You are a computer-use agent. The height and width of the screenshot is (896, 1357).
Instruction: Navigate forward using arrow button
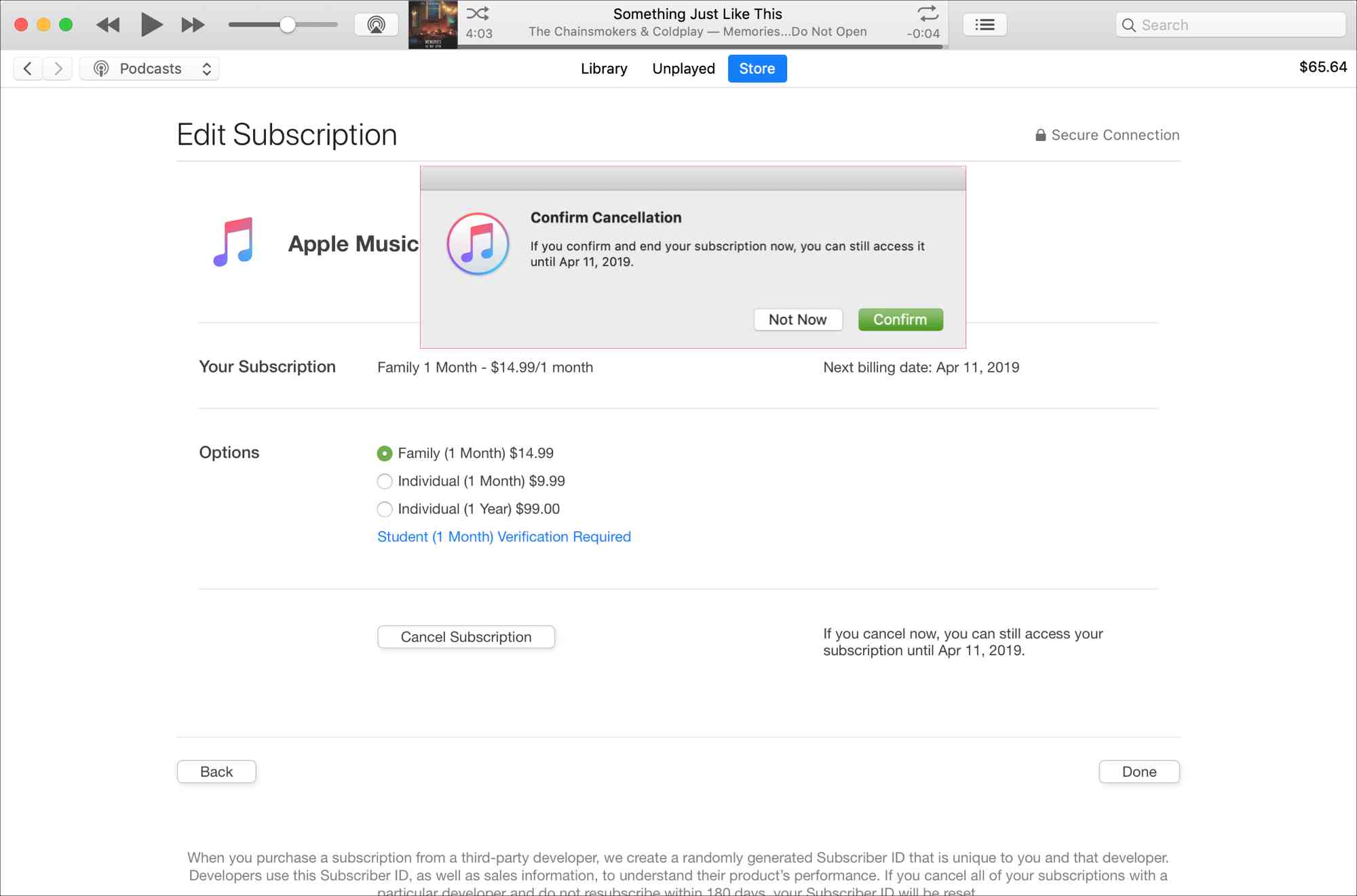point(58,68)
